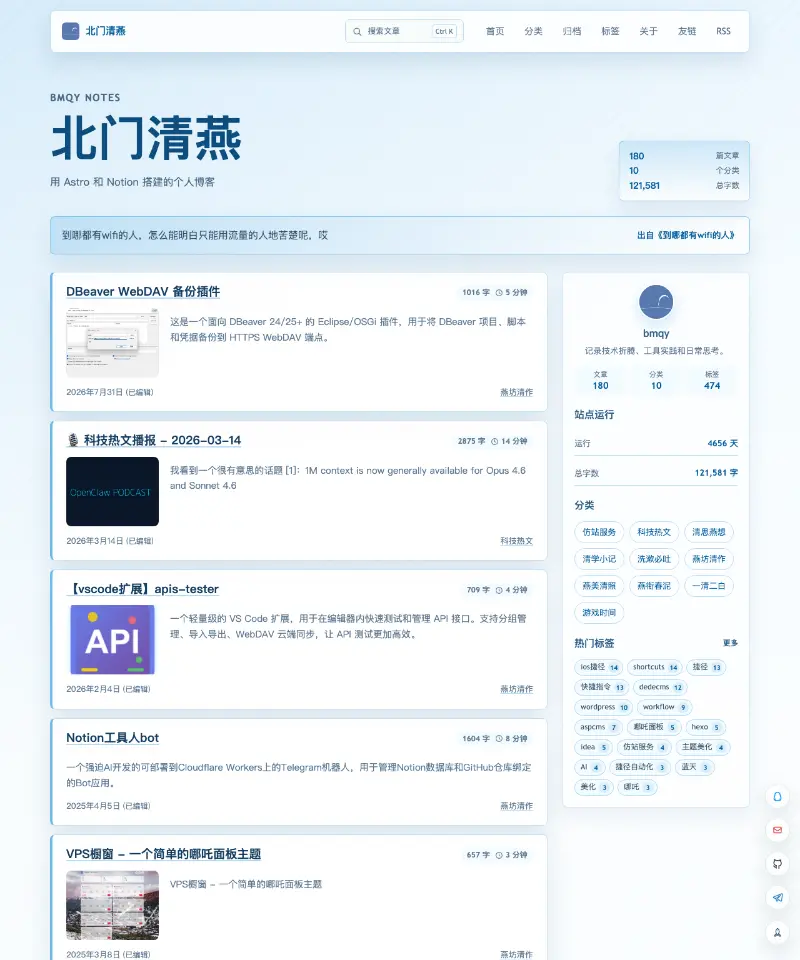Focus the 搜索文章 search field
800x960 pixels.
coord(404,31)
